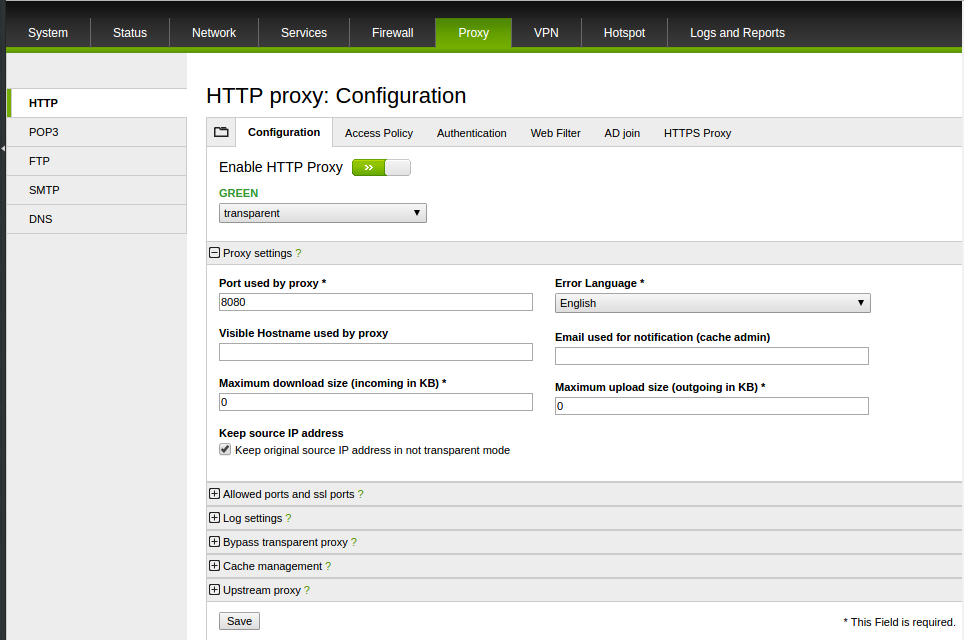Open the Error Language dropdown
The image size is (964, 640).
click(712, 303)
